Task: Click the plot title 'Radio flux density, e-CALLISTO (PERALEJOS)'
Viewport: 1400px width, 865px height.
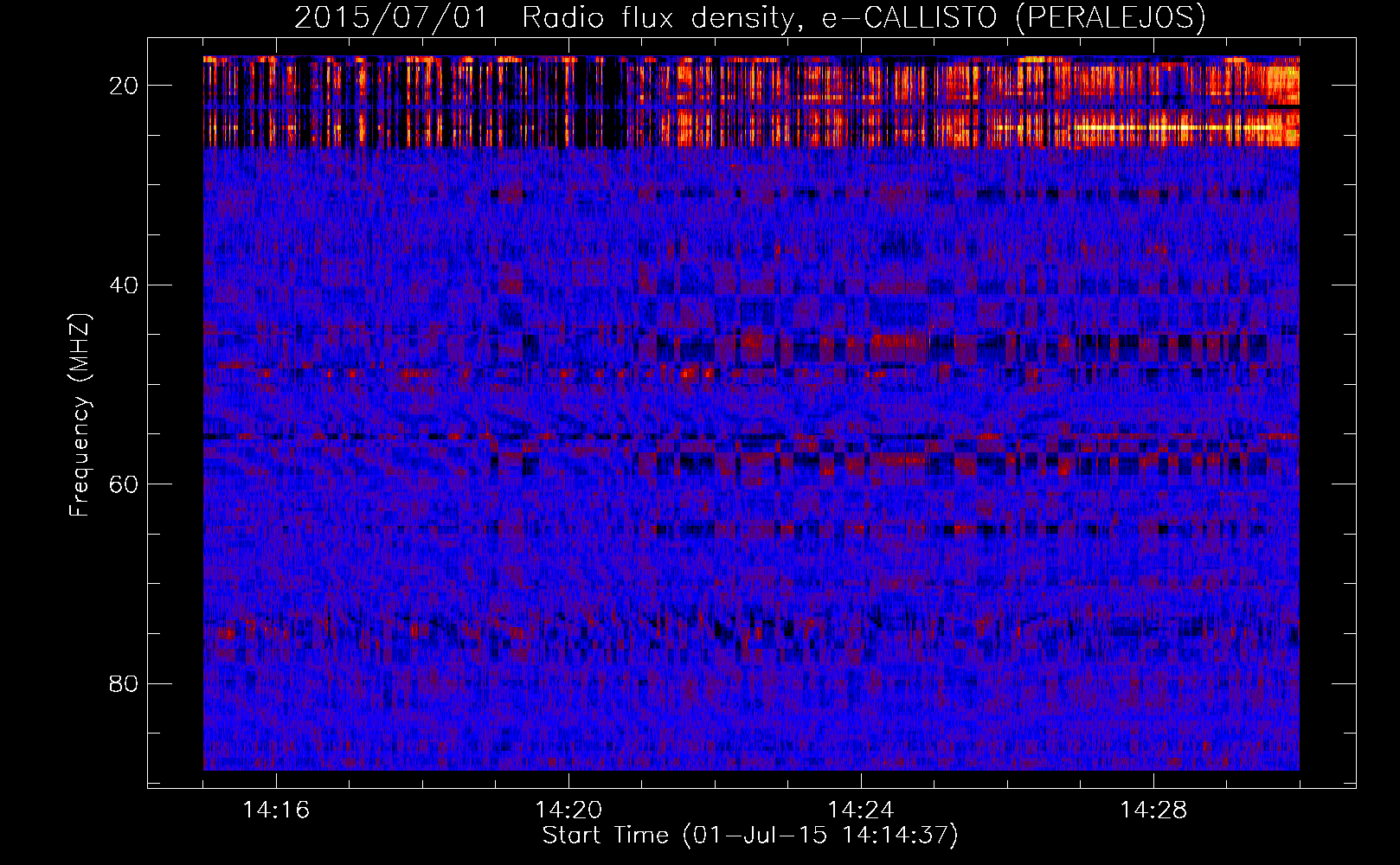Action: click(x=864, y=17)
